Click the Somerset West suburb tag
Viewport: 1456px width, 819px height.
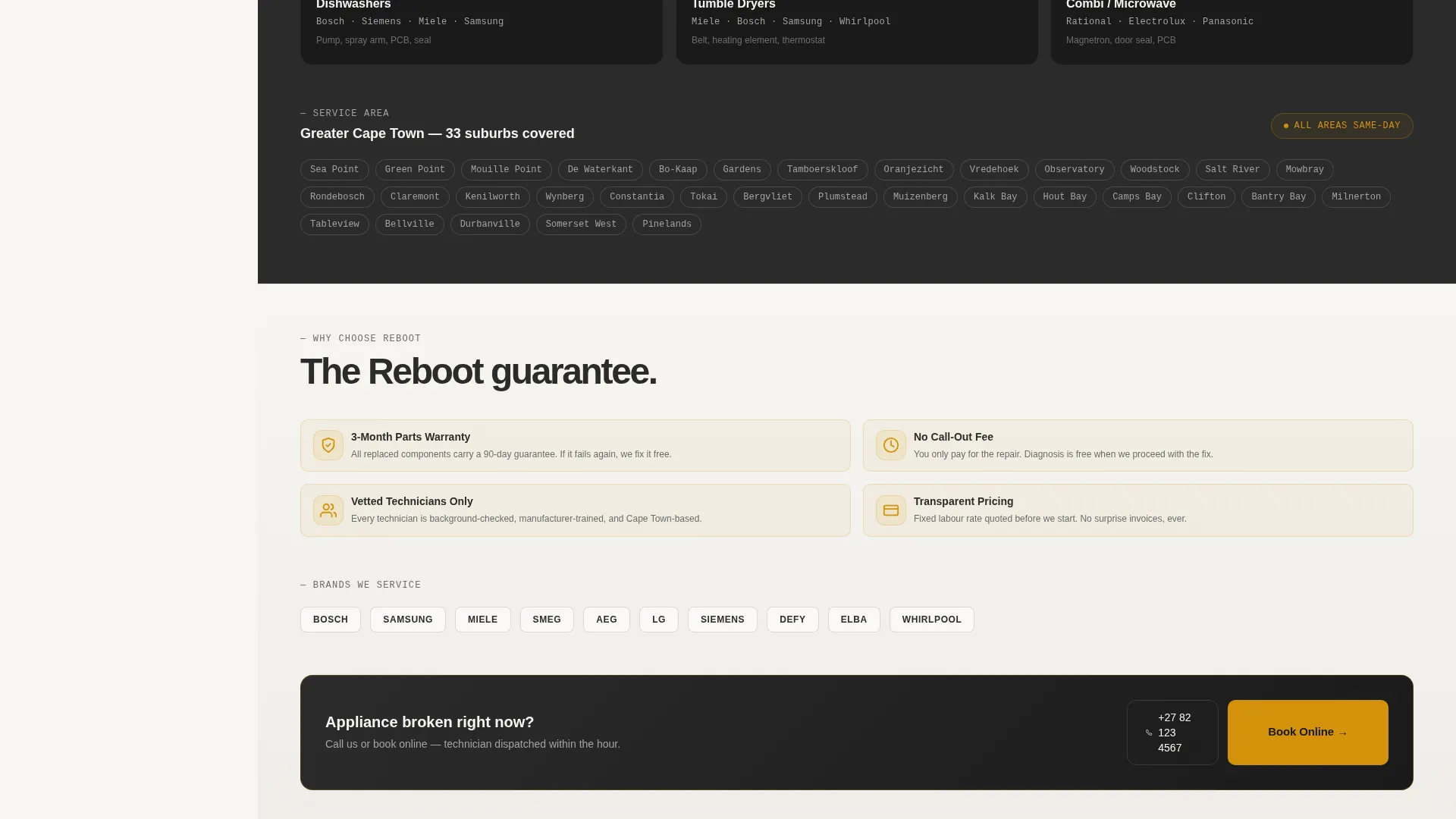pyautogui.click(x=581, y=224)
